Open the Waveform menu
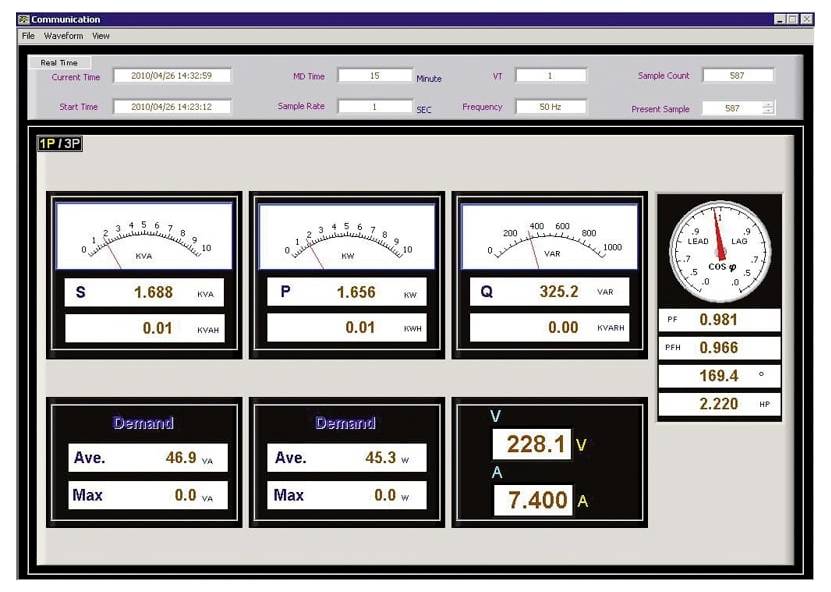This screenshot has width=831, height=592. coord(64,36)
